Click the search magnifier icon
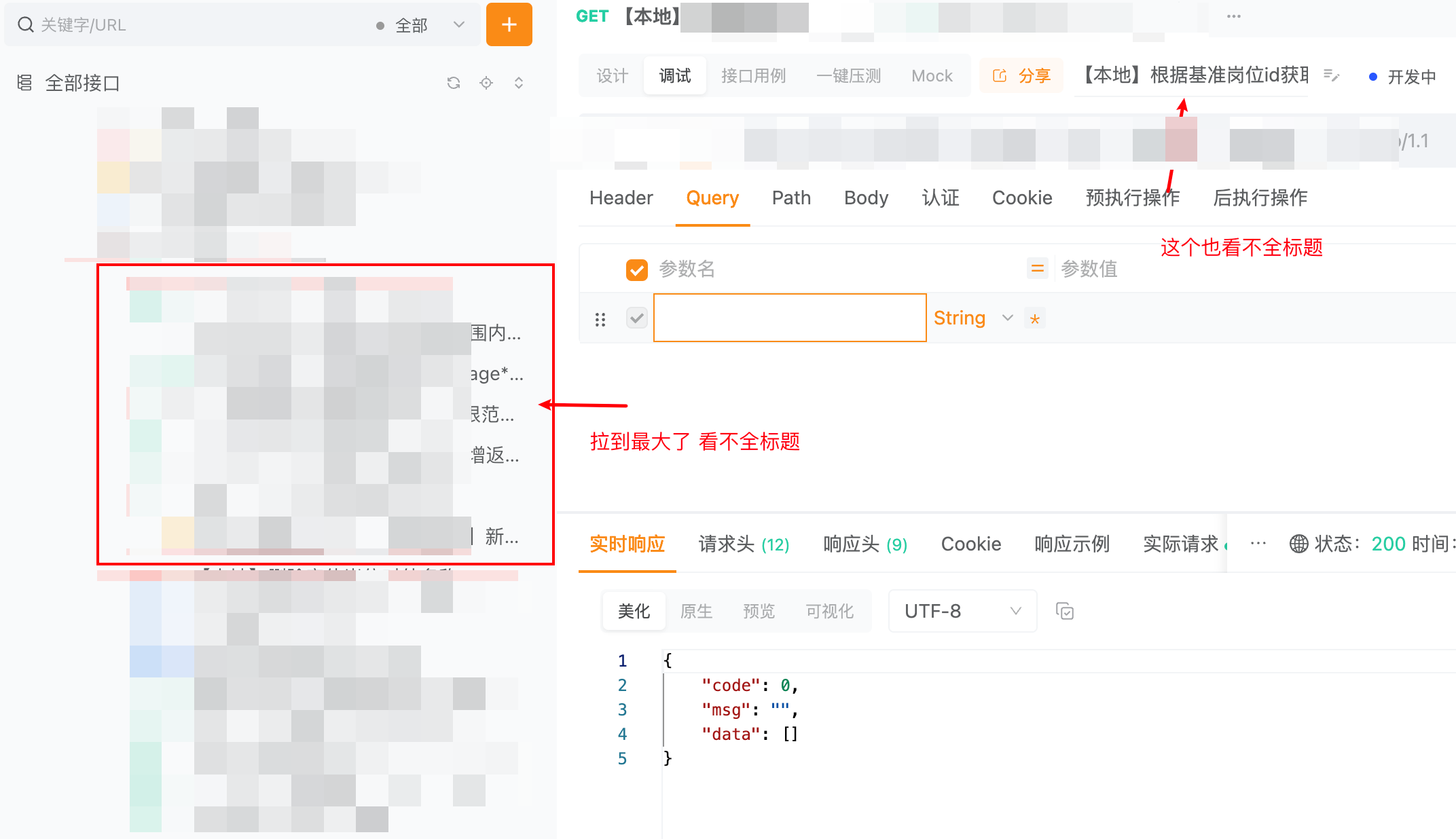 (26, 25)
